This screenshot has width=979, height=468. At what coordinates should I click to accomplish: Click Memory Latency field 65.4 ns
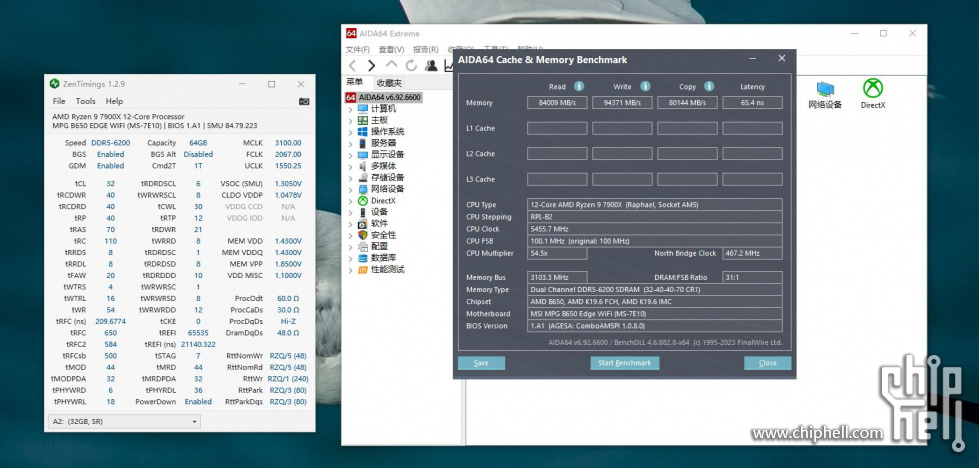click(x=752, y=103)
